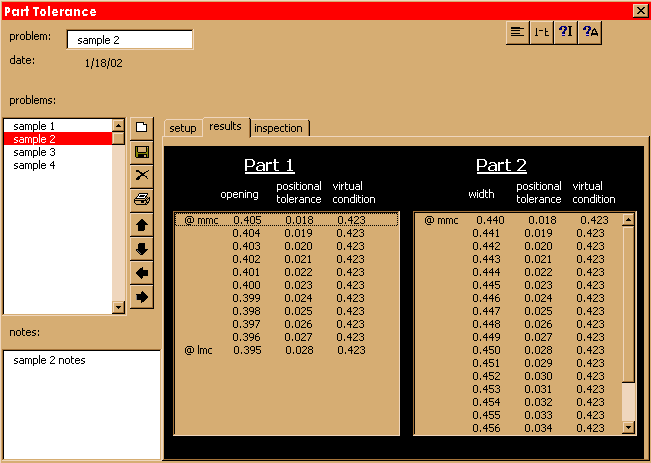Screen dimensions: 651x463
Task: Click the text-lines icon in the top toolbar
Action: tap(517, 32)
